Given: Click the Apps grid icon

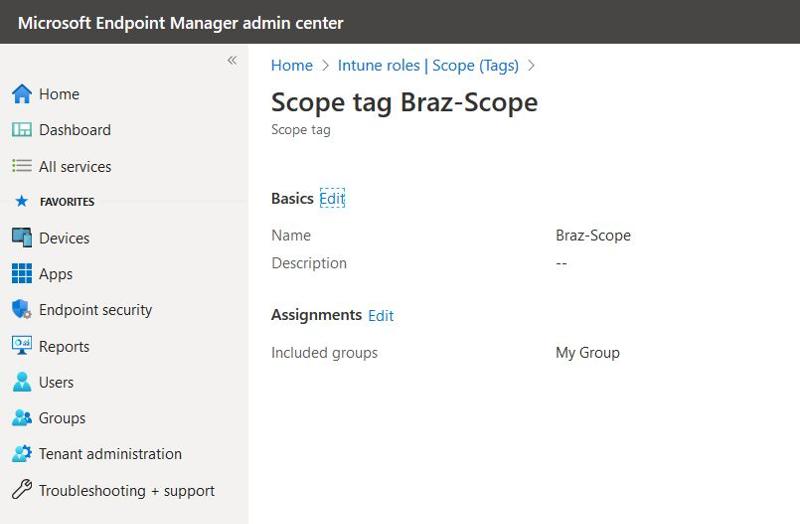Looking at the screenshot, I should point(22,273).
